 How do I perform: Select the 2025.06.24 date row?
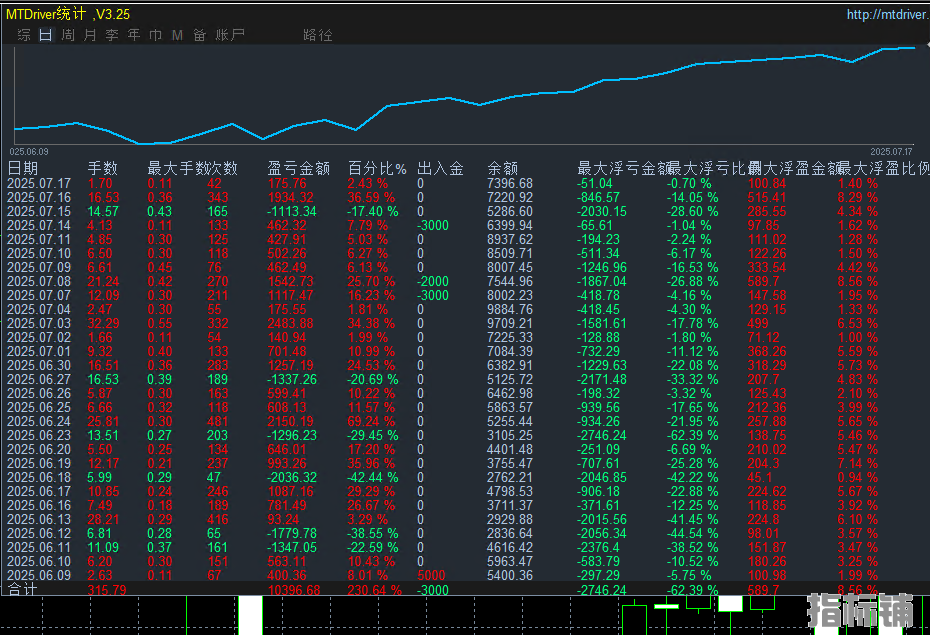[x=39, y=422]
